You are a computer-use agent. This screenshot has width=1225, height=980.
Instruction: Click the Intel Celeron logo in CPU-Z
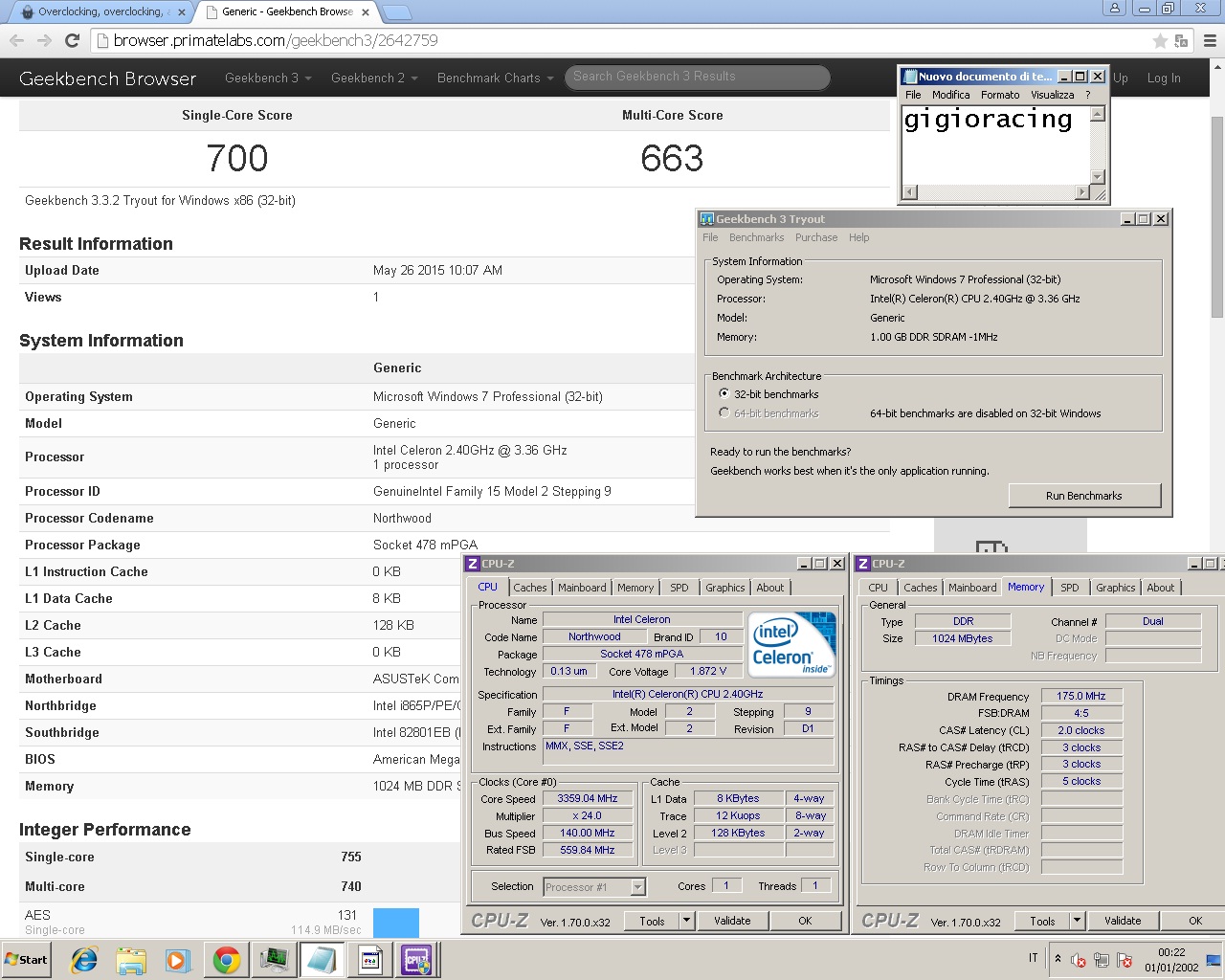click(x=791, y=644)
